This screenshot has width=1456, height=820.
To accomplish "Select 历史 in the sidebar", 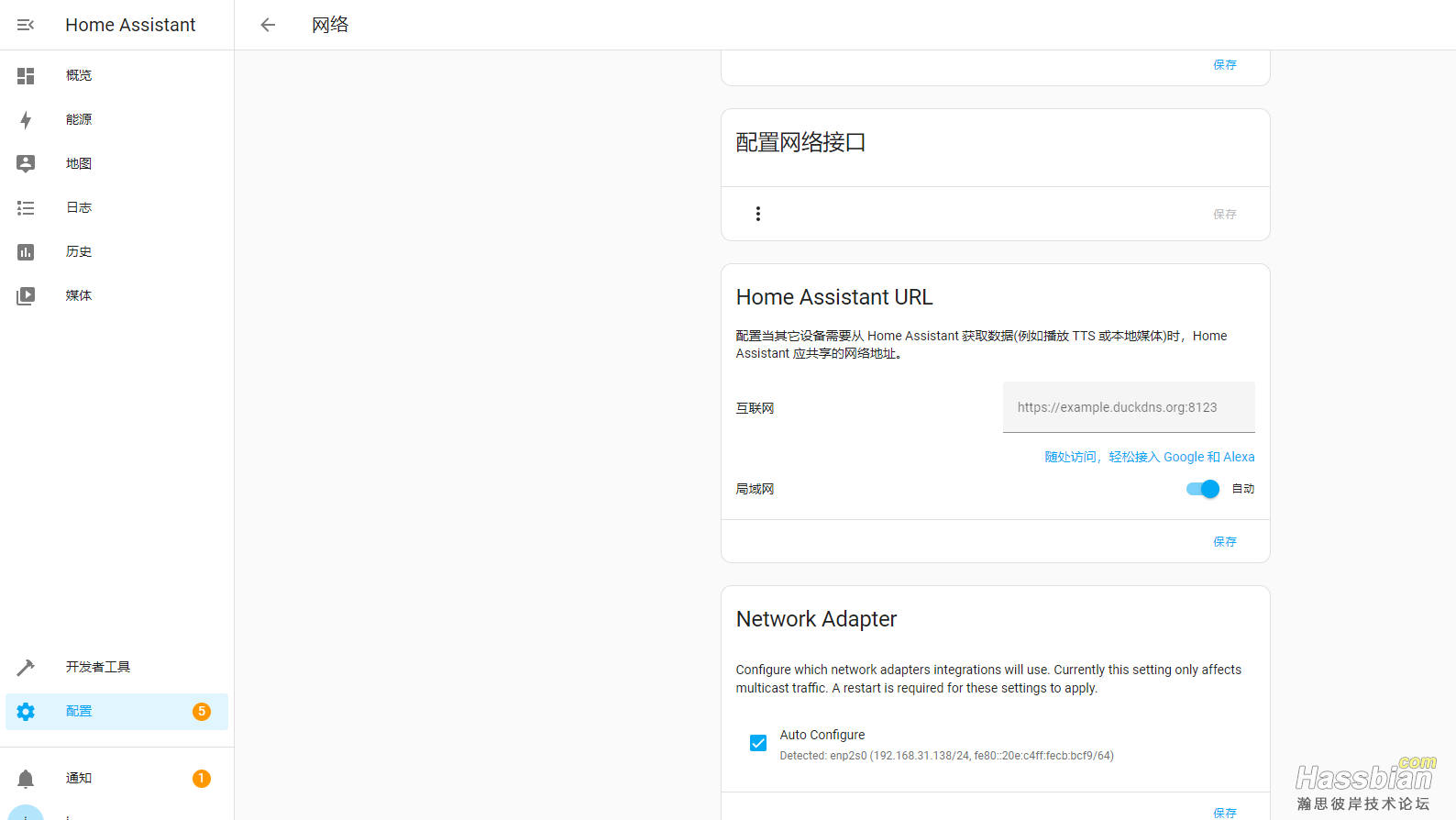I will (116, 251).
